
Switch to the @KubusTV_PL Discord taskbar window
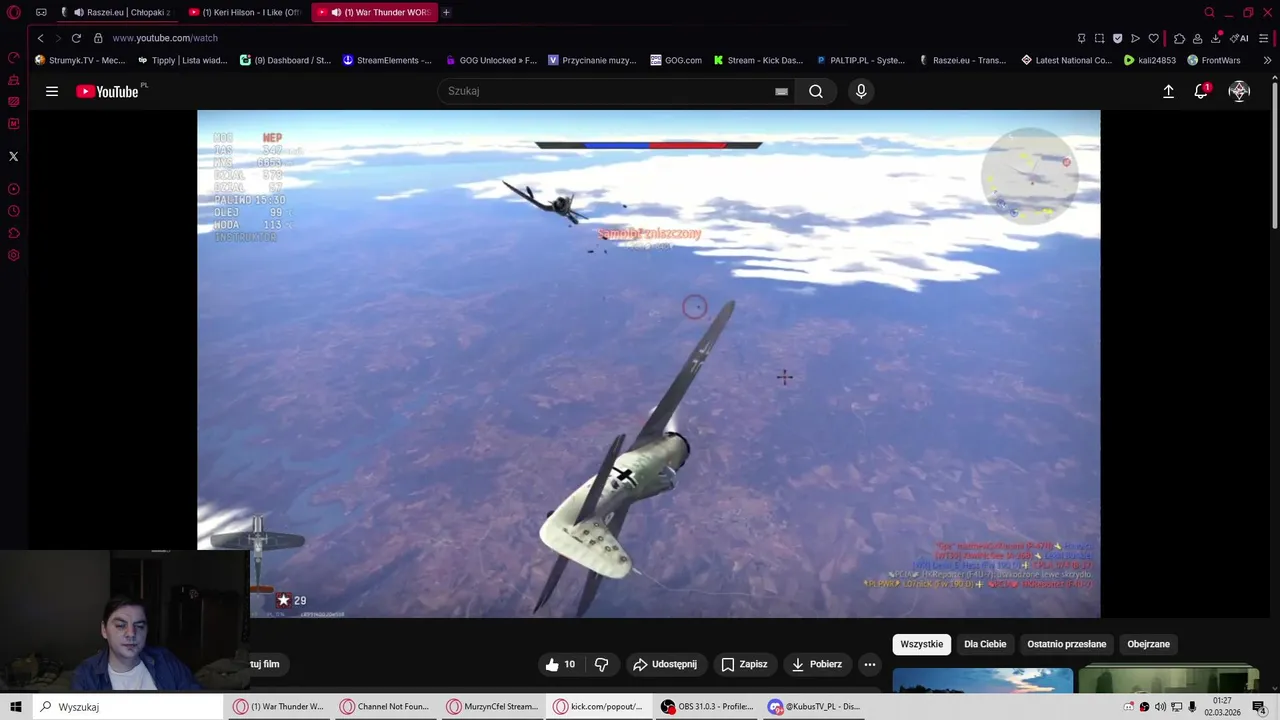(x=813, y=707)
